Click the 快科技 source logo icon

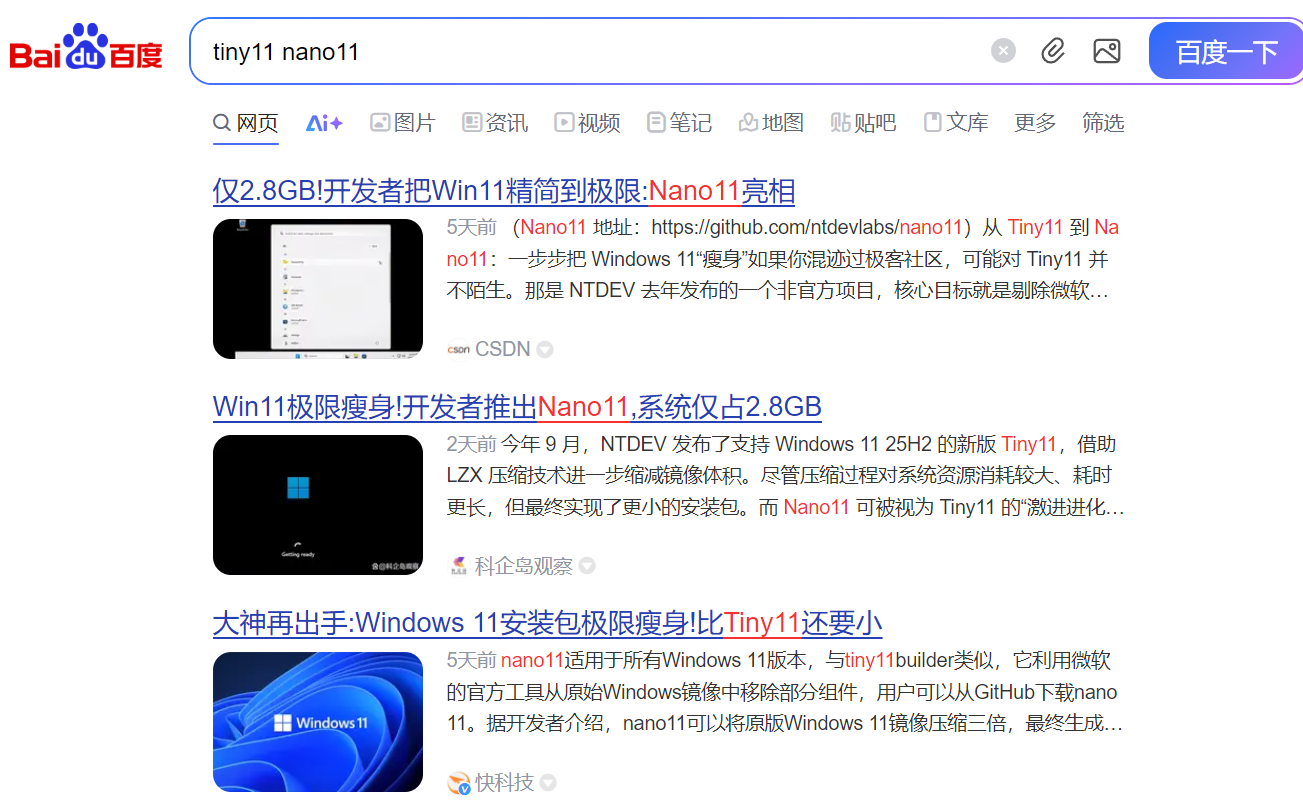(x=458, y=782)
